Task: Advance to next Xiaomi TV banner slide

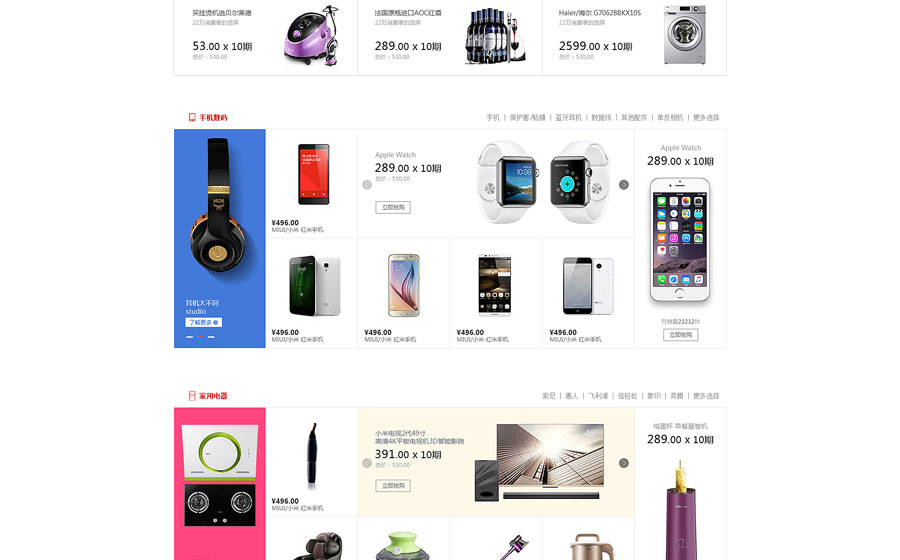Action: (x=624, y=463)
